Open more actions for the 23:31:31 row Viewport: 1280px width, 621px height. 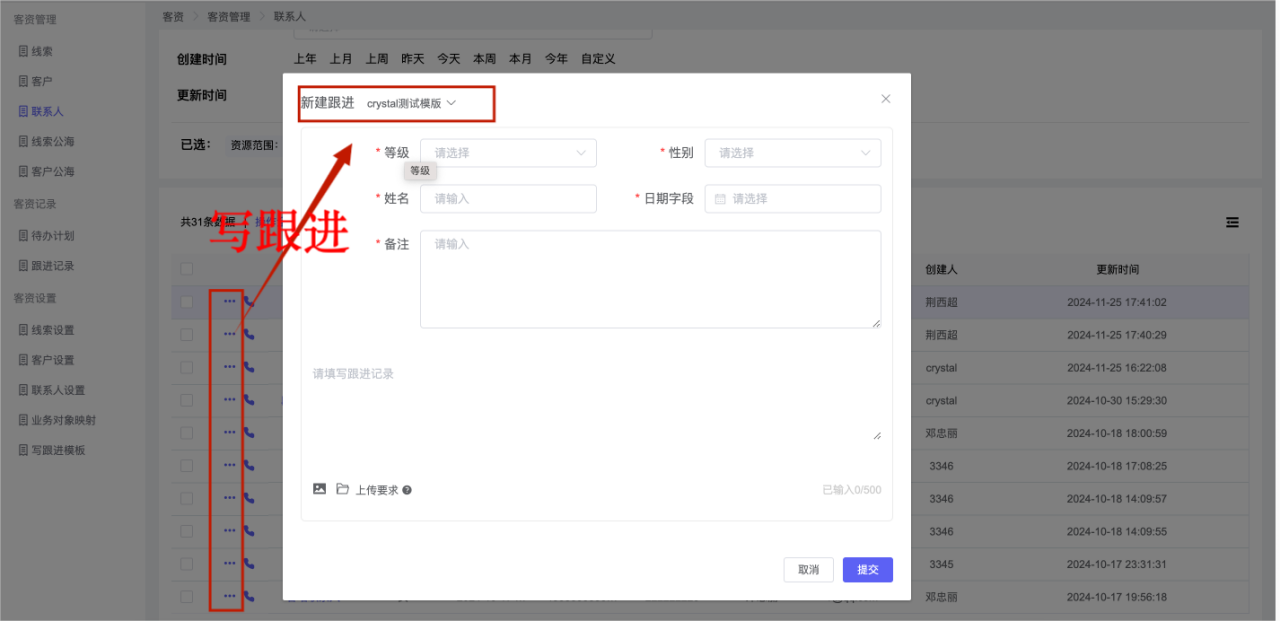coord(230,563)
